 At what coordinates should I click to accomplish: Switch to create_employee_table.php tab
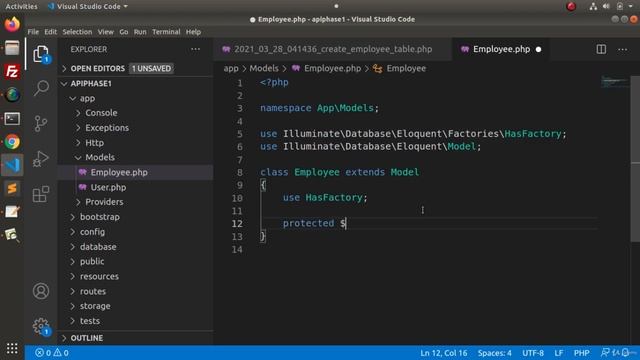click(333, 49)
